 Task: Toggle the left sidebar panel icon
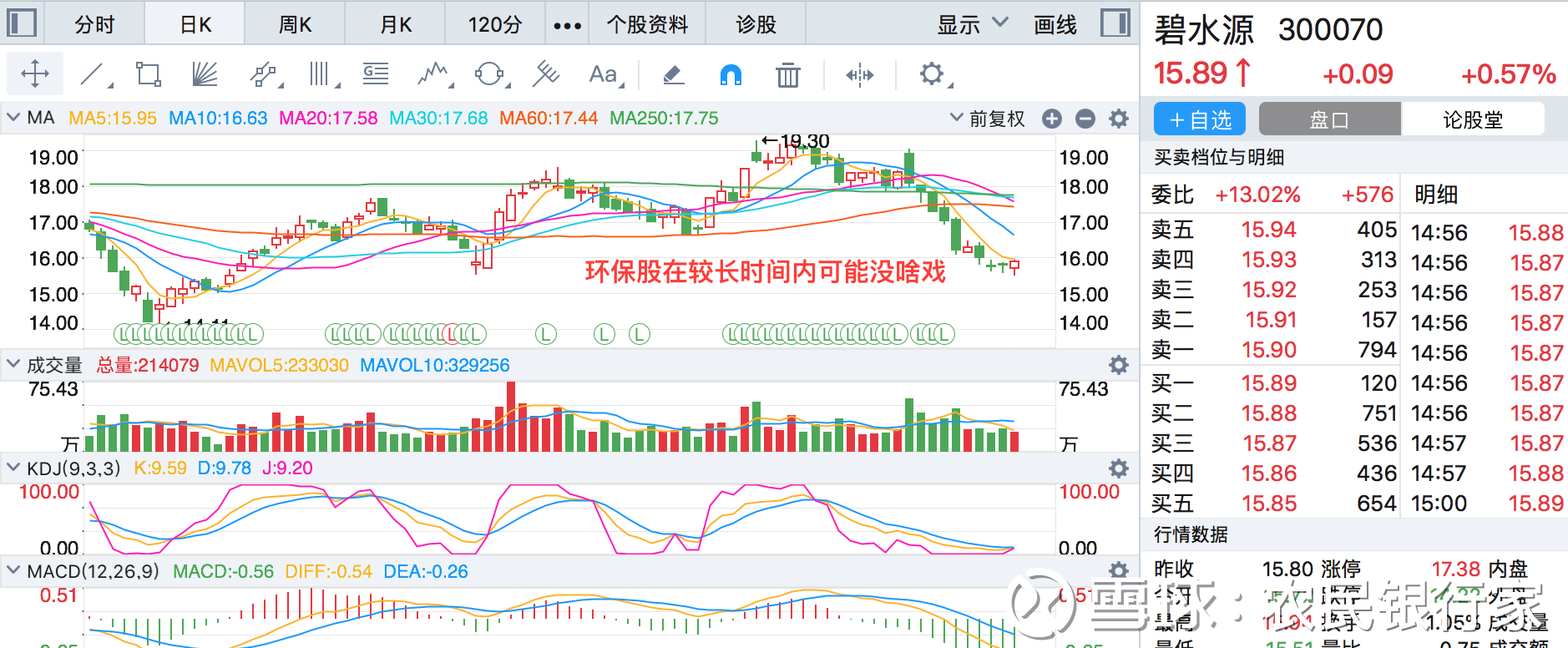coord(22,23)
